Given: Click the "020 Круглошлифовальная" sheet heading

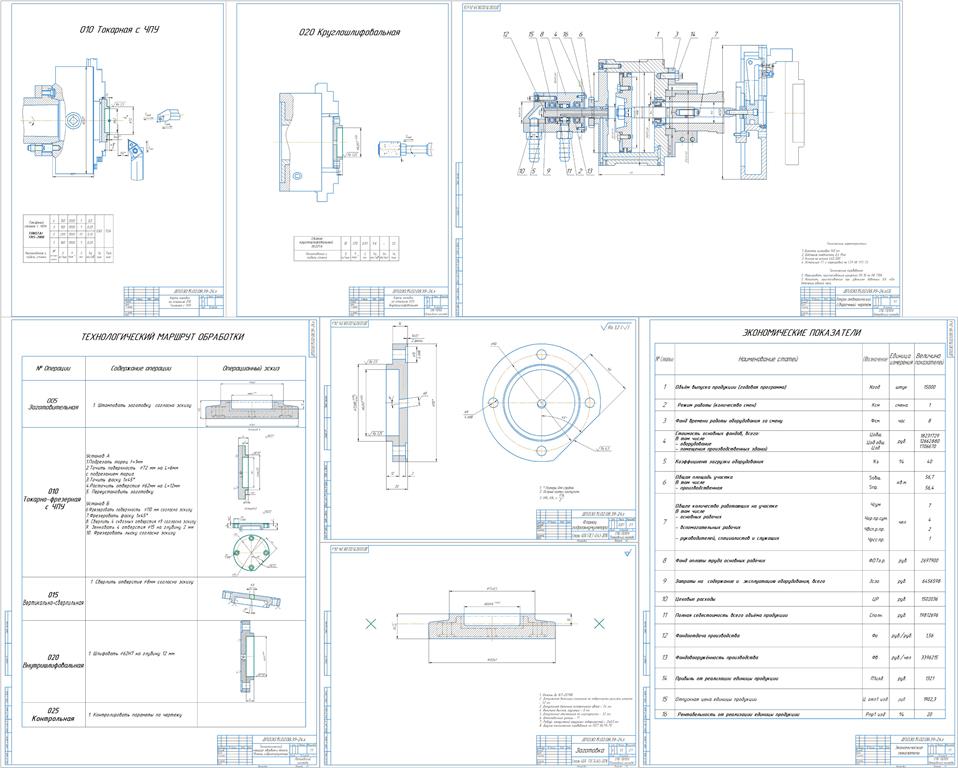Looking at the screenshot, I should pyautogui.click(x=349, y=33).
